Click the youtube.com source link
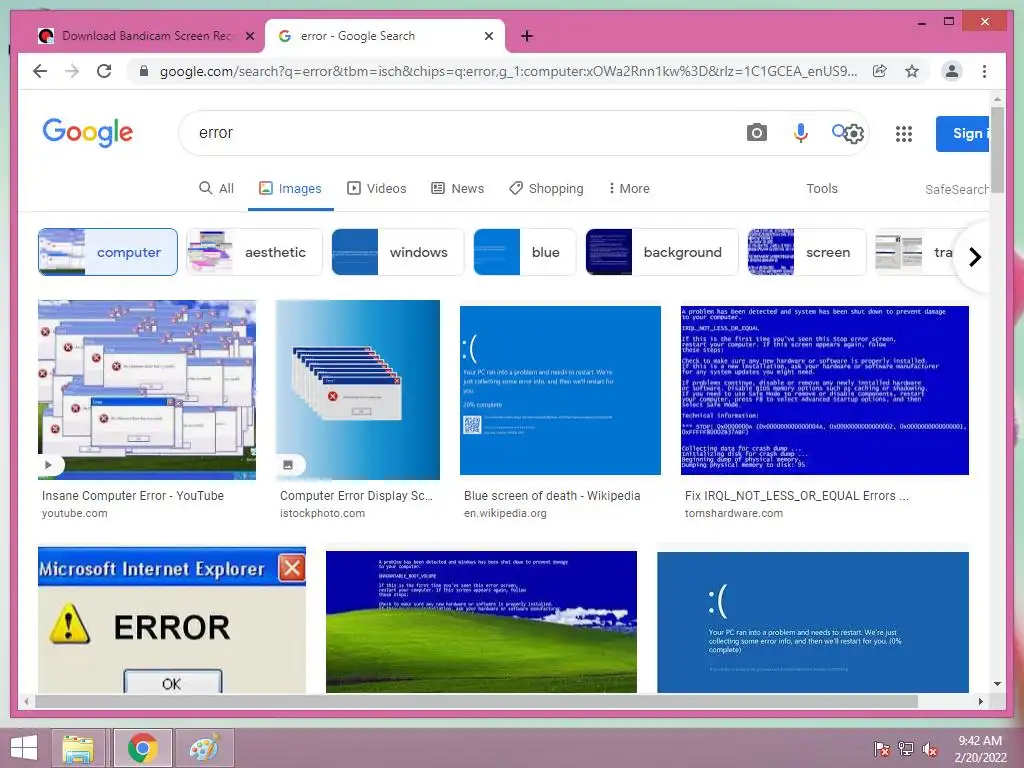 74,513
